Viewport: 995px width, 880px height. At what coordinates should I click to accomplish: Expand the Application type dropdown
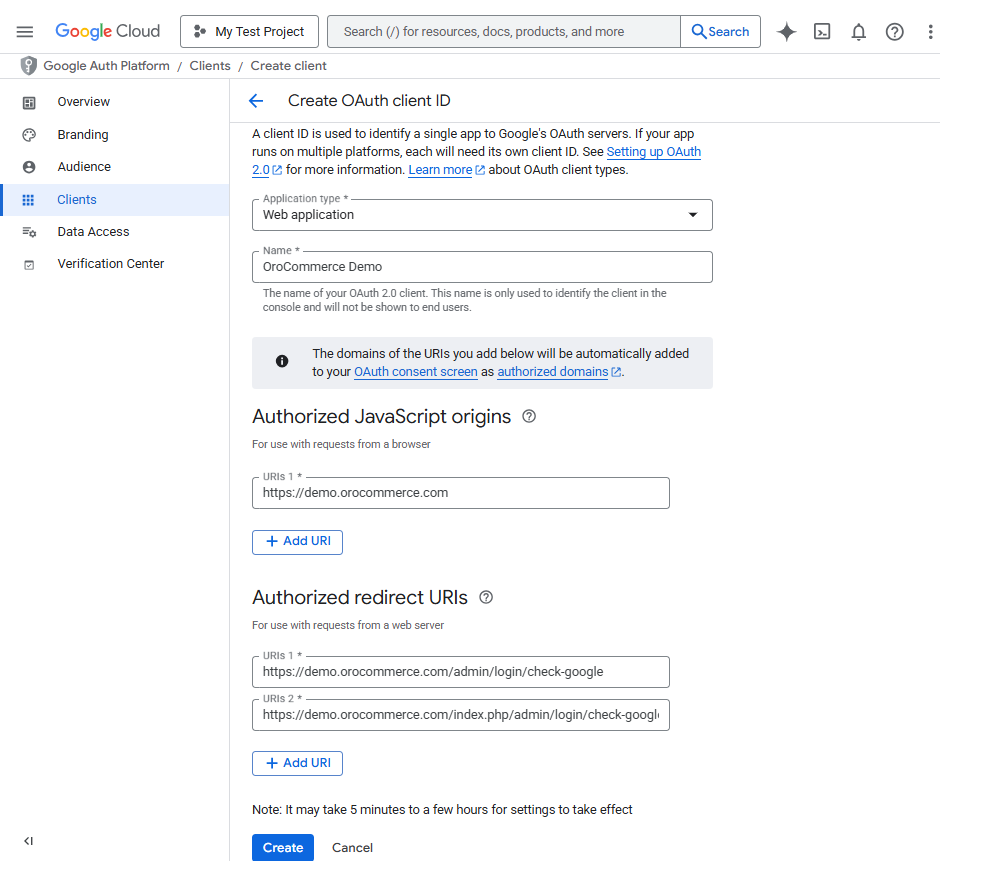[482, 215]
